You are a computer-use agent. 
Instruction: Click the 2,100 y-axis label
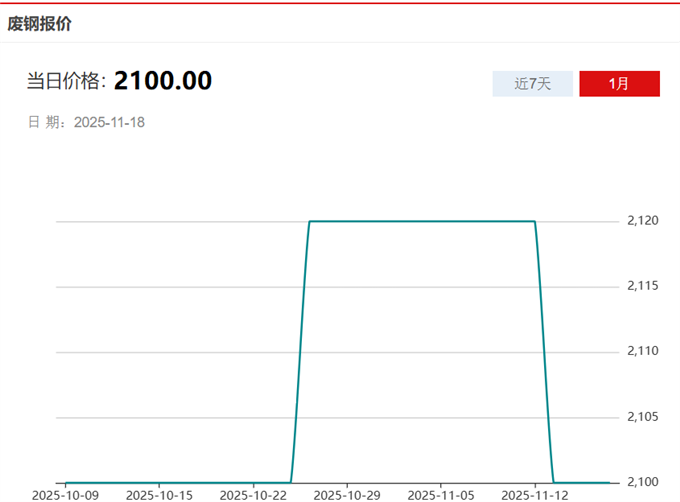(x=642, y=482)
